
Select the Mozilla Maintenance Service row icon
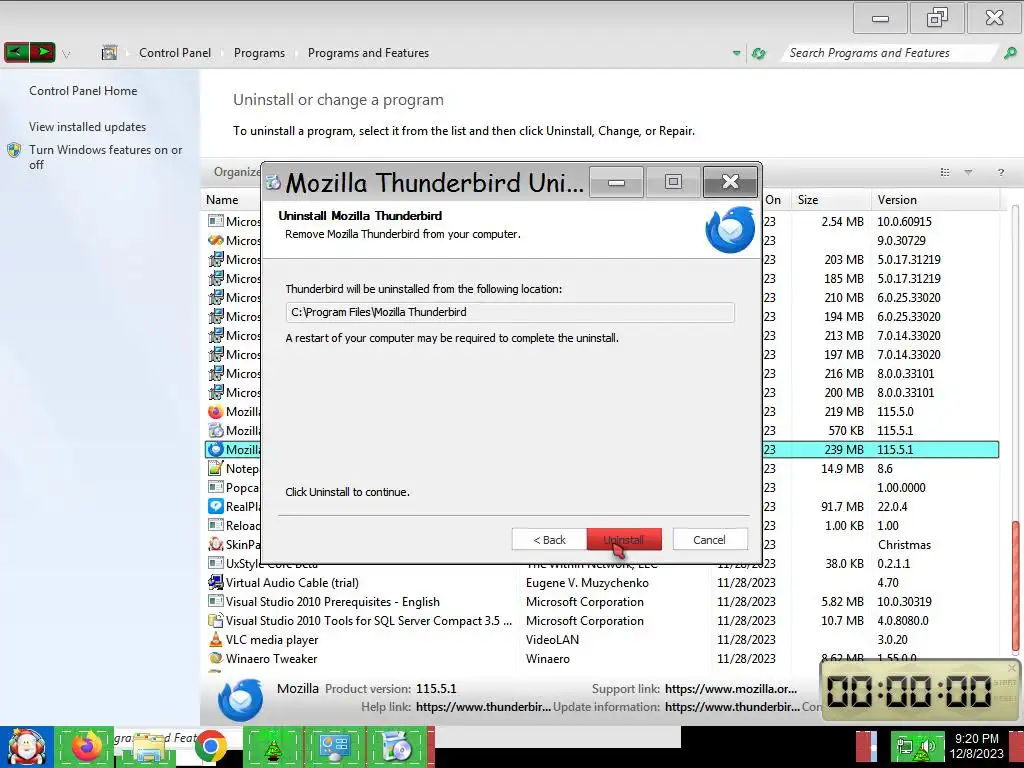216,430
